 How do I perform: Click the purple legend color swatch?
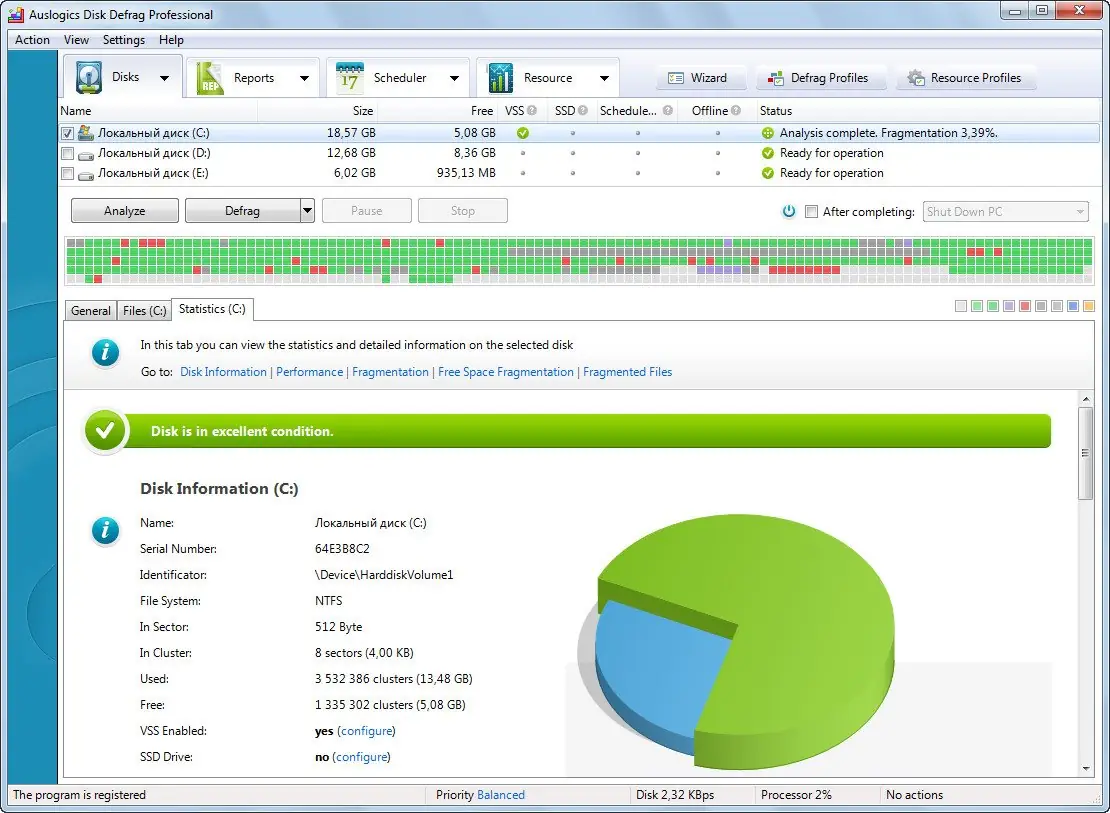(1009, 306)
